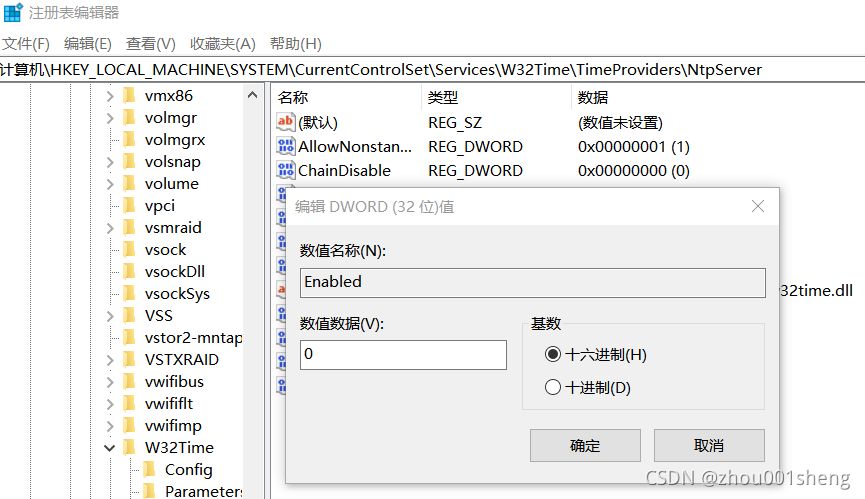
Task: Click the VSTXRAID folder icon
Action: 130,360
